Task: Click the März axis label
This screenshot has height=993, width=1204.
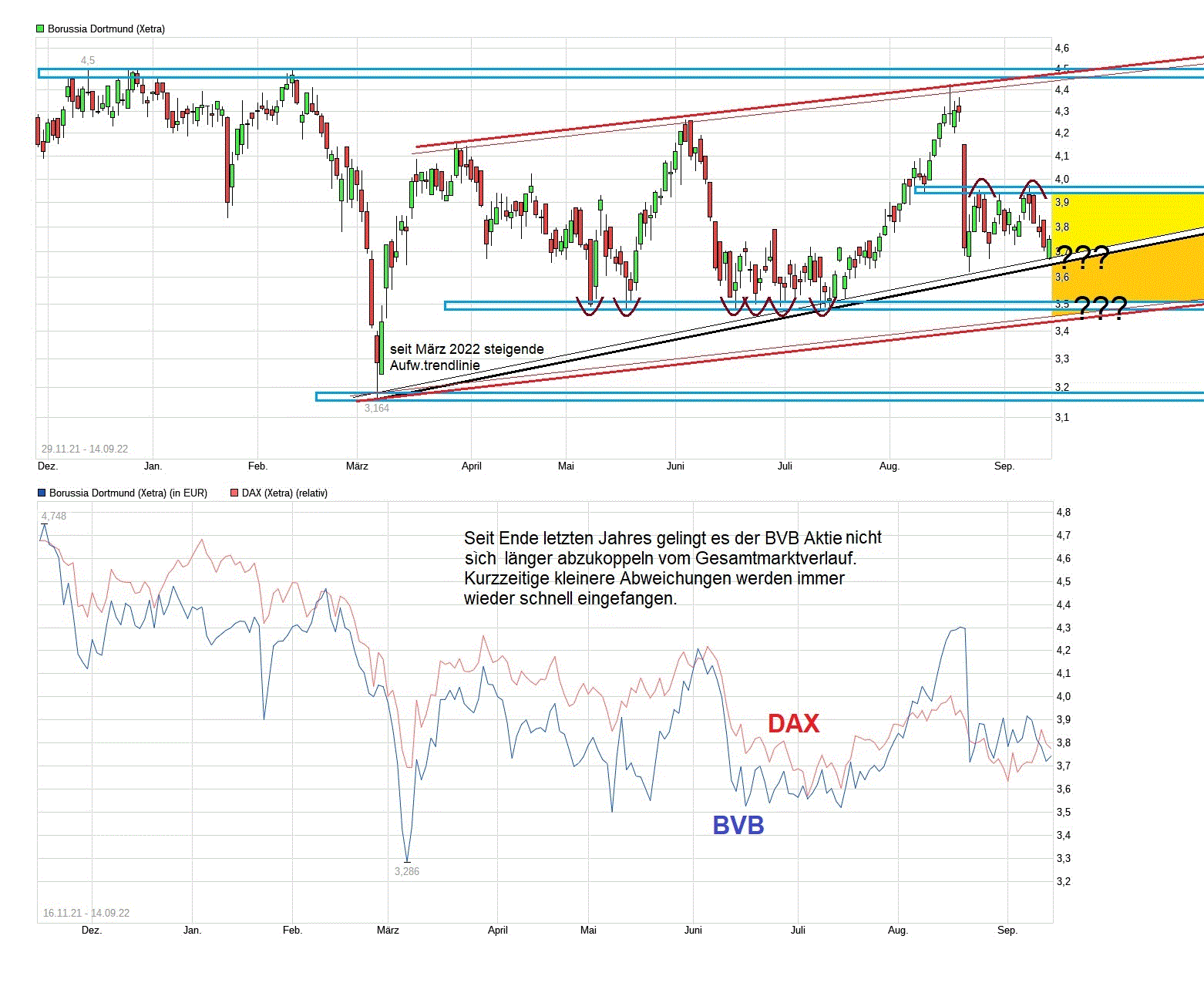Action: (x=357, y=466)
